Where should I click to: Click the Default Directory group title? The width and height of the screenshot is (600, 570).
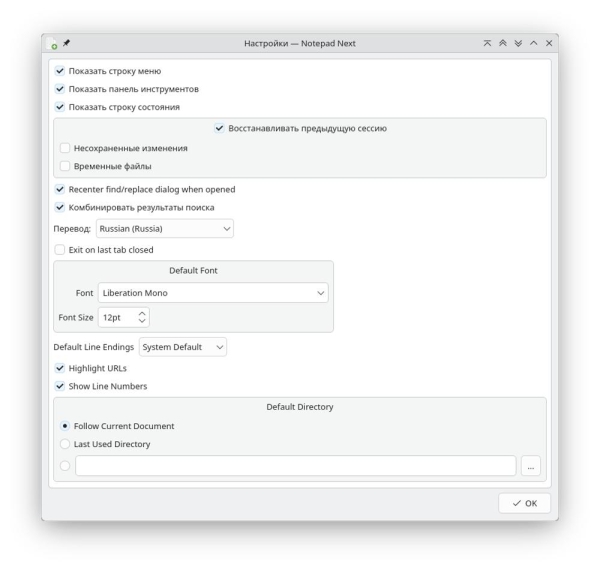point(300,407)
